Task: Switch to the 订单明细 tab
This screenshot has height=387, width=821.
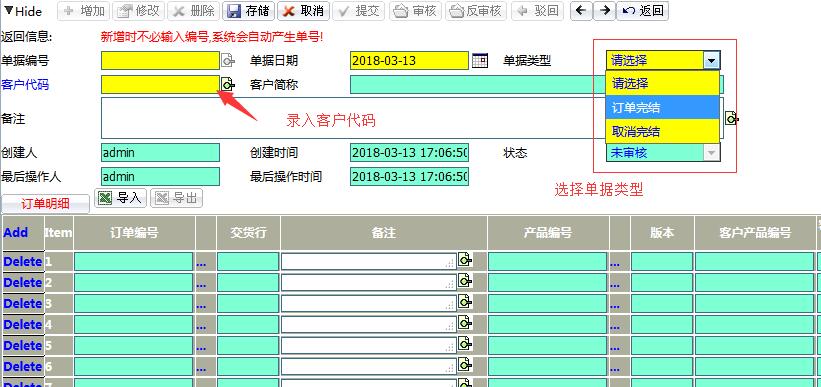Action: tap(46, 204)
